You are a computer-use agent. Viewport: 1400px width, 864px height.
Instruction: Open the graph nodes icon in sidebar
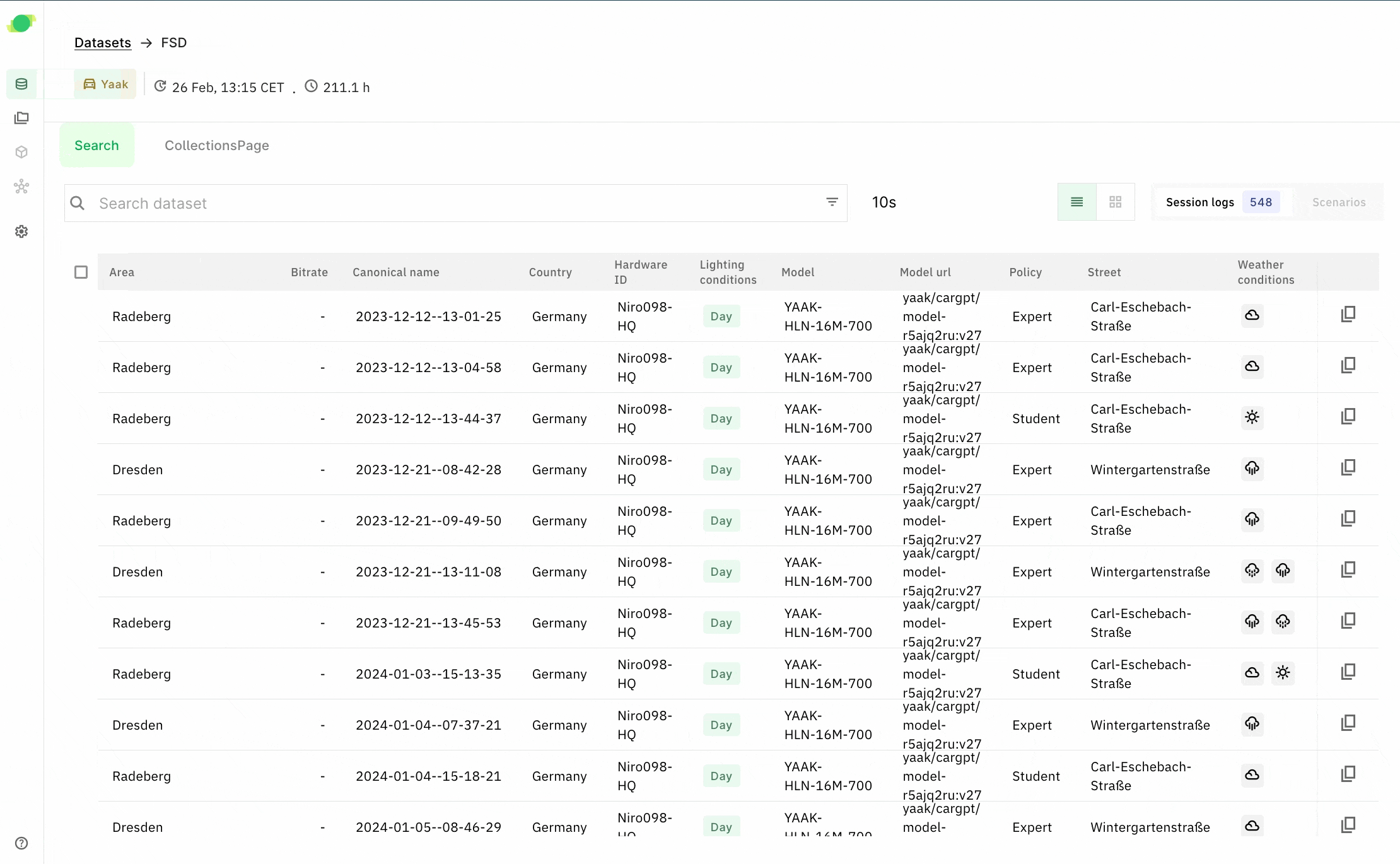[21, 187]
